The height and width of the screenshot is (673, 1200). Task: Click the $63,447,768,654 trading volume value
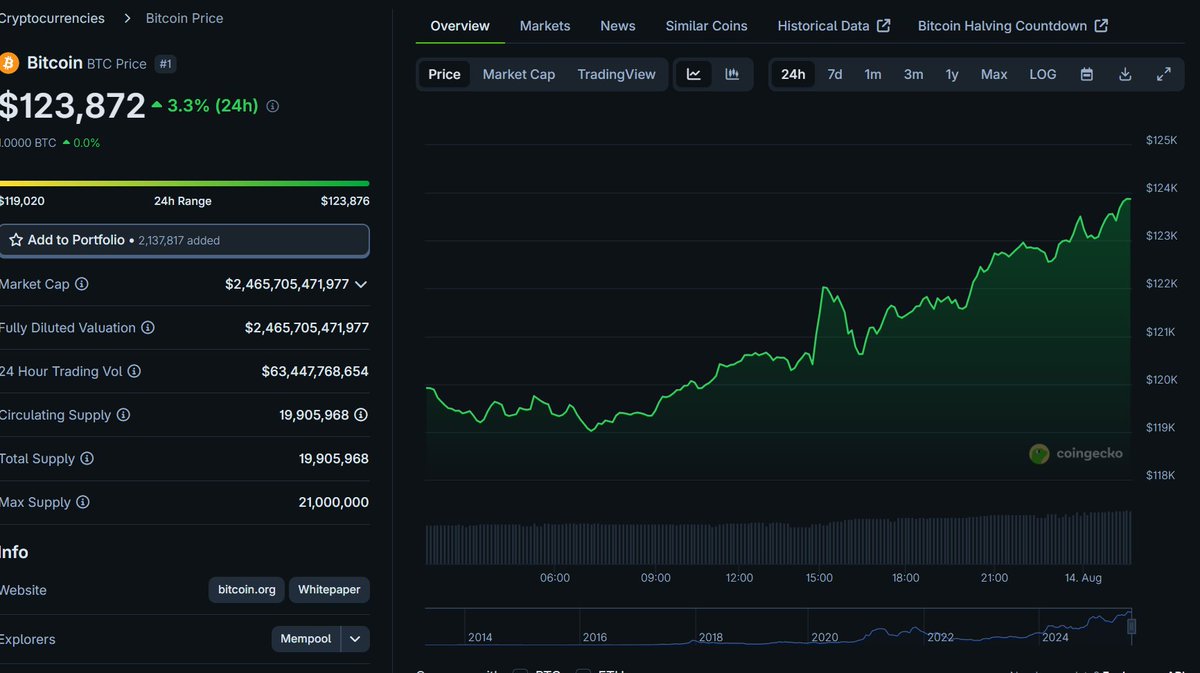[315, 371]
